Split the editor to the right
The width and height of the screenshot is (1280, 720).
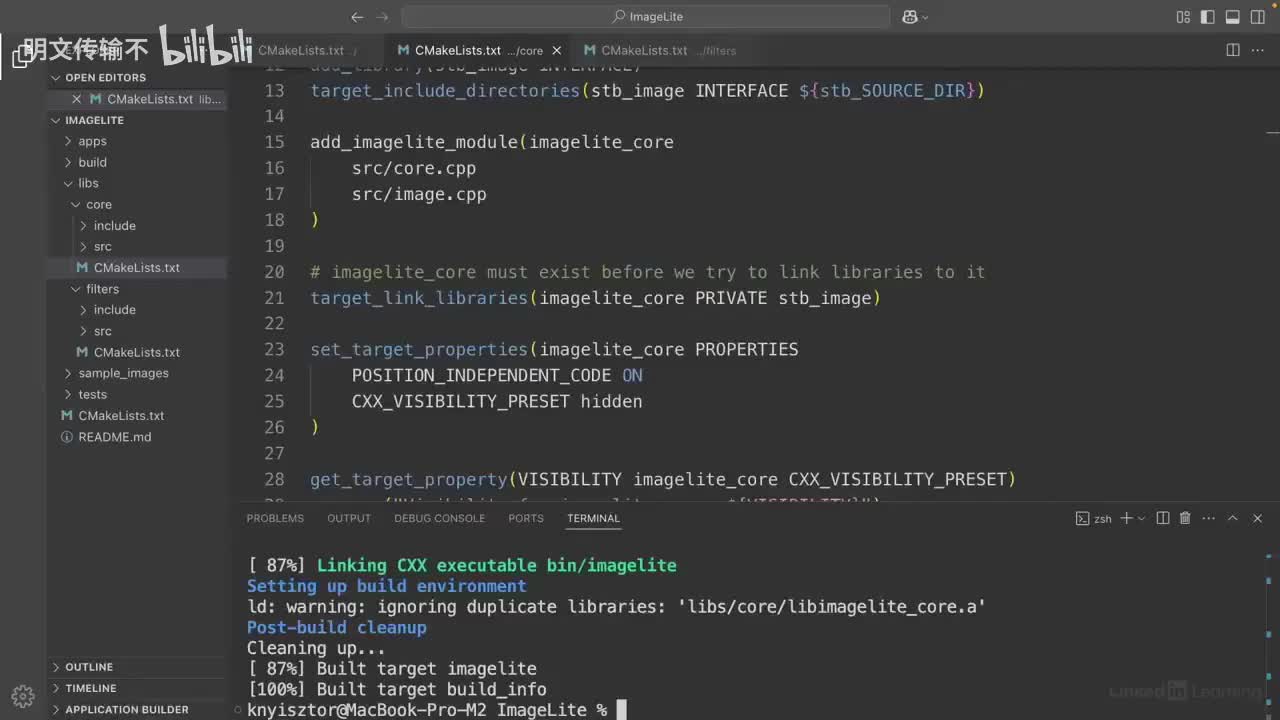click(1233, 50)
